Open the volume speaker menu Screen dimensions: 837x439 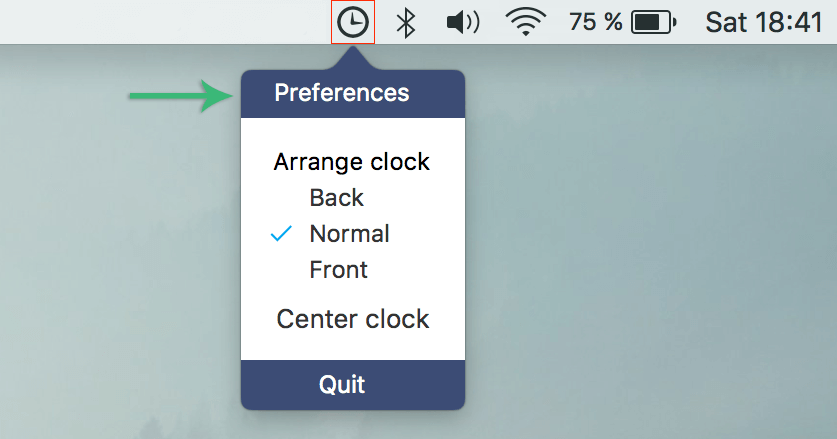(463, 23)
